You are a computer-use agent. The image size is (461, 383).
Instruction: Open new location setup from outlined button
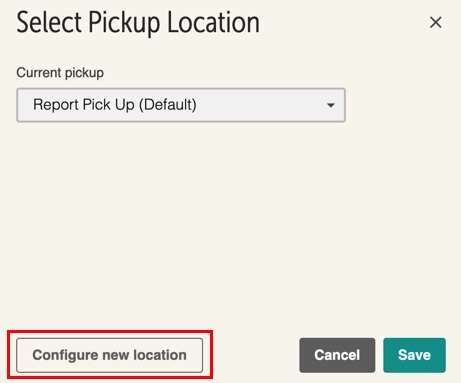coord(109,355)
